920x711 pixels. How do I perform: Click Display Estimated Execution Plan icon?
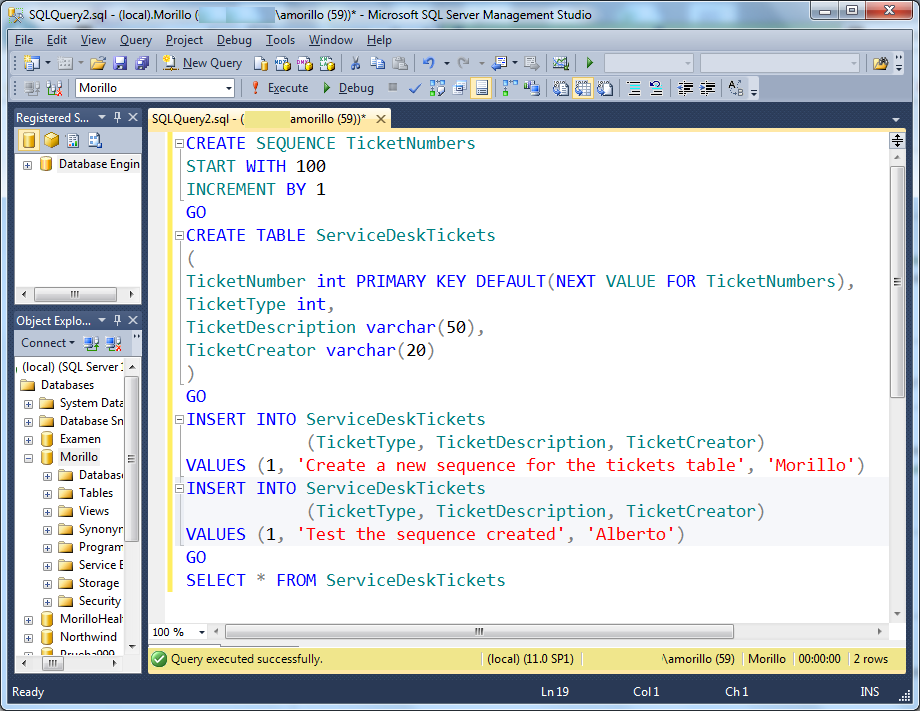(437, 89)
